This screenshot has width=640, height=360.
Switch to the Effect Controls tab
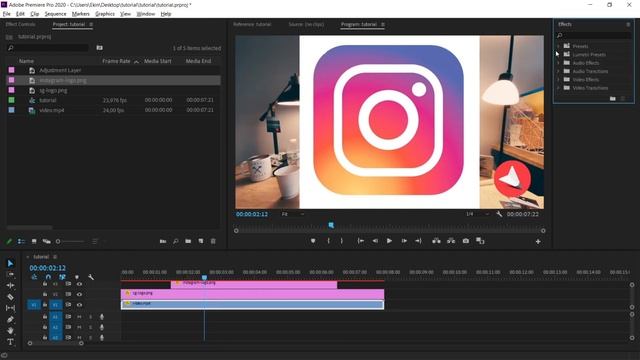click(20, 24)
